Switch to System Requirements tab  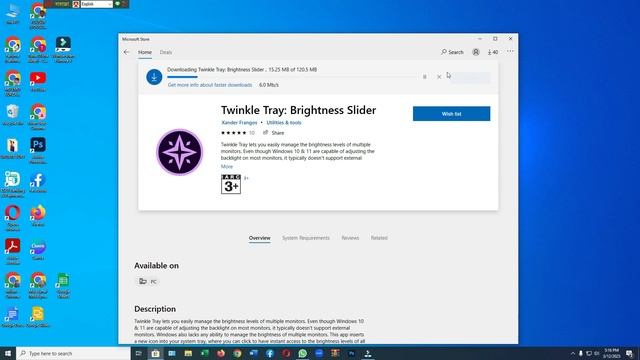coord(306,238)
